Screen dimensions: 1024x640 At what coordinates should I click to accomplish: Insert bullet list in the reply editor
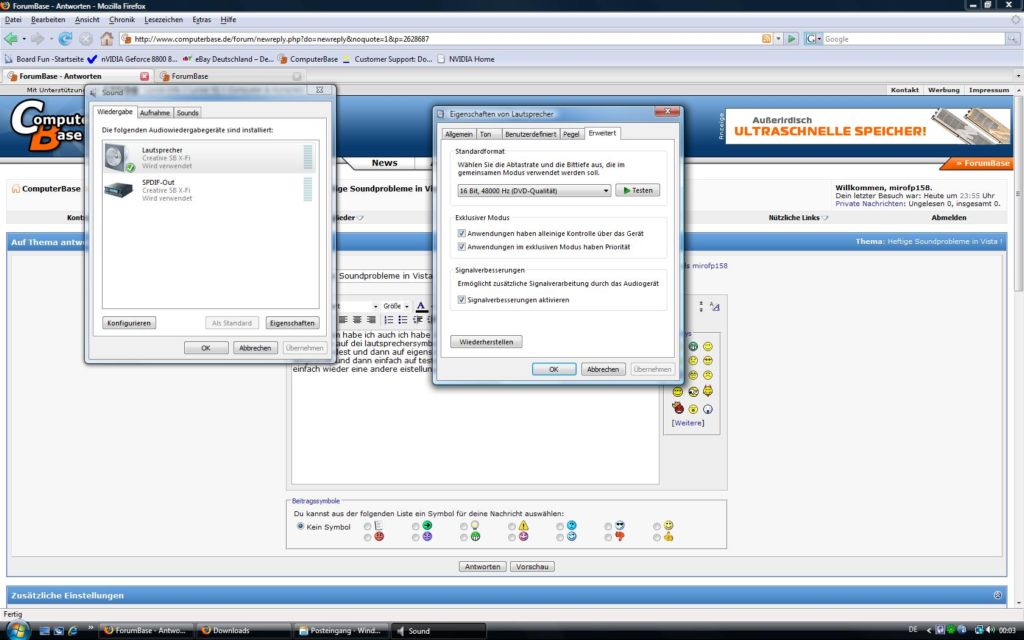[403, 320]
